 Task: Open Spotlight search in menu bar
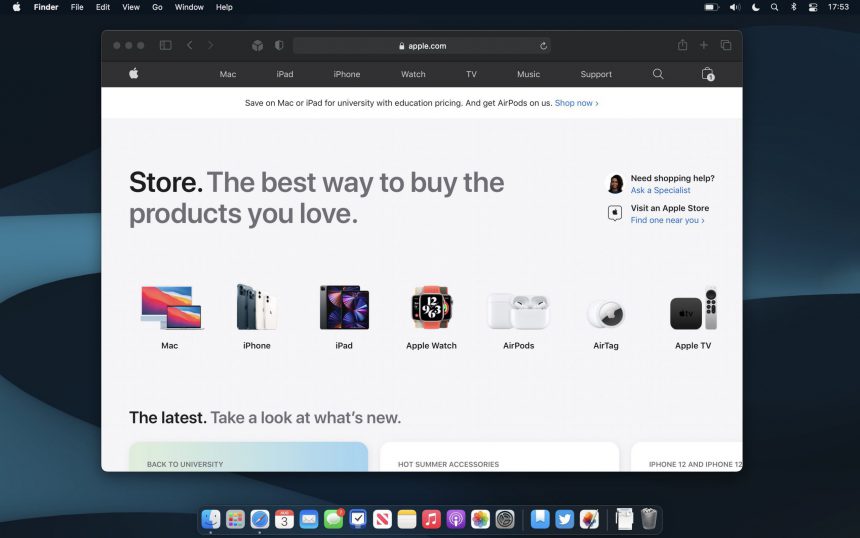(x=774, y=7)
